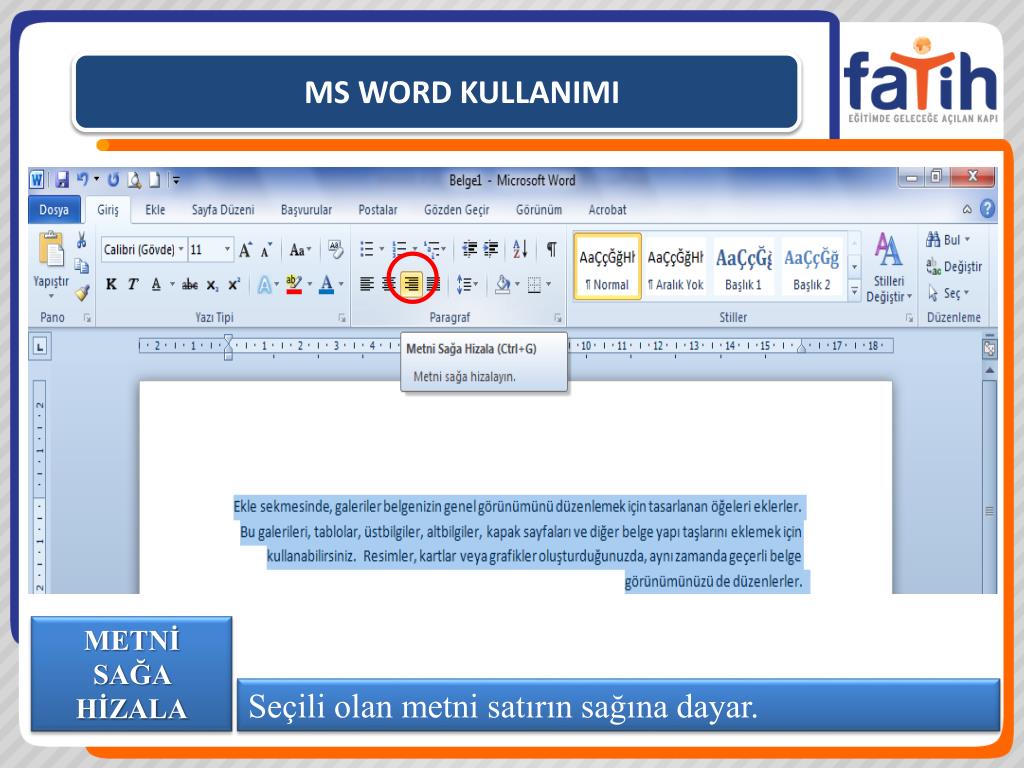Click the New Document icon in quick access toolbar
The width and height of the screenshot is (1024, 768).
[x=155, y=180]
